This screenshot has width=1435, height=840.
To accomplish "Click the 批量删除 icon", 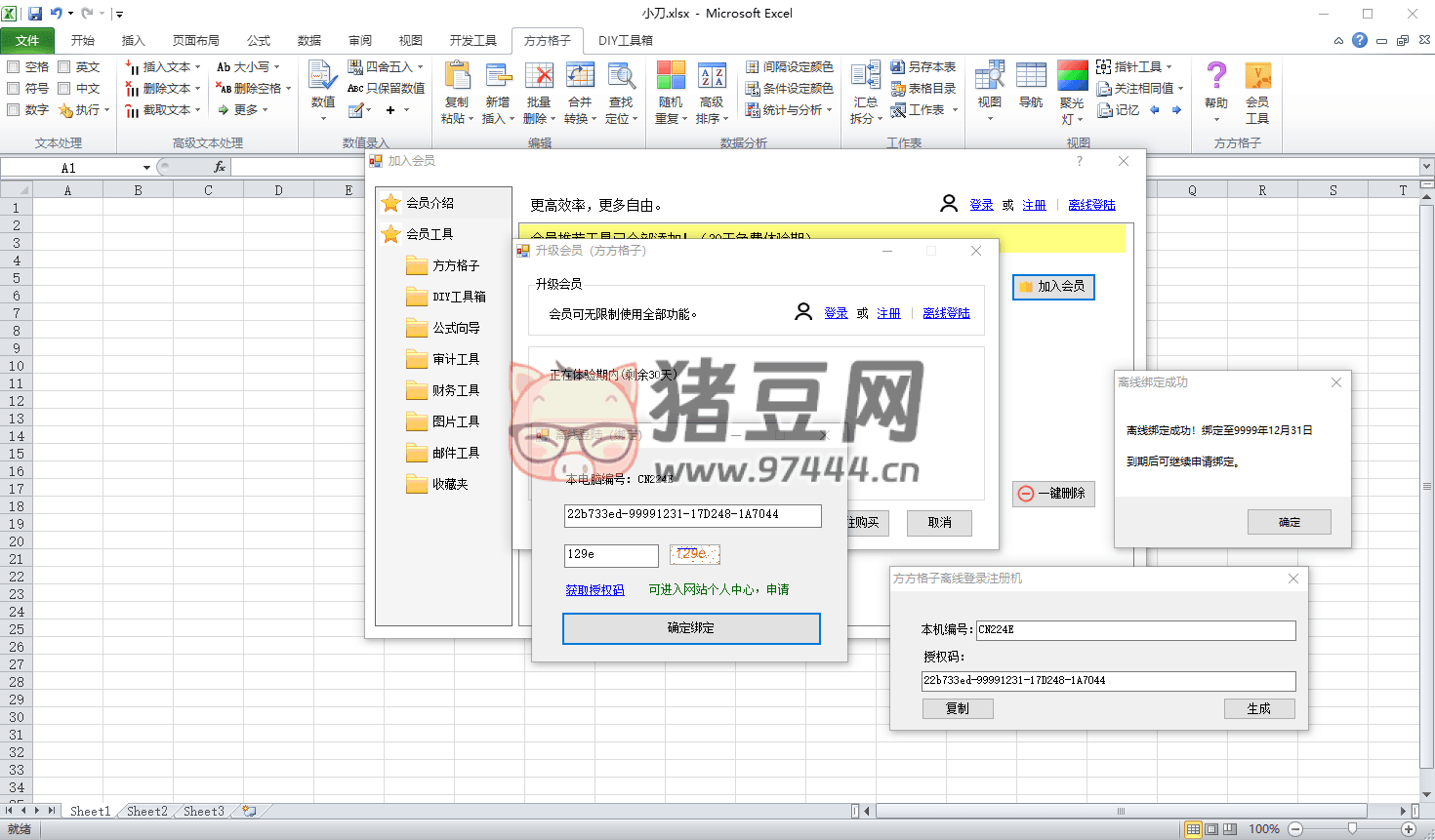I will coord(540,88).
